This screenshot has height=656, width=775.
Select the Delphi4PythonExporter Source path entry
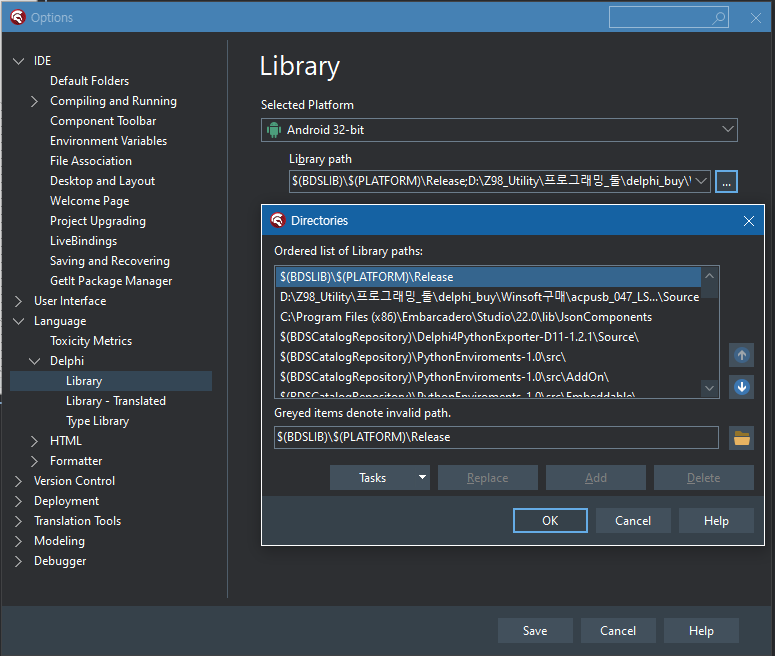[488, 337]
